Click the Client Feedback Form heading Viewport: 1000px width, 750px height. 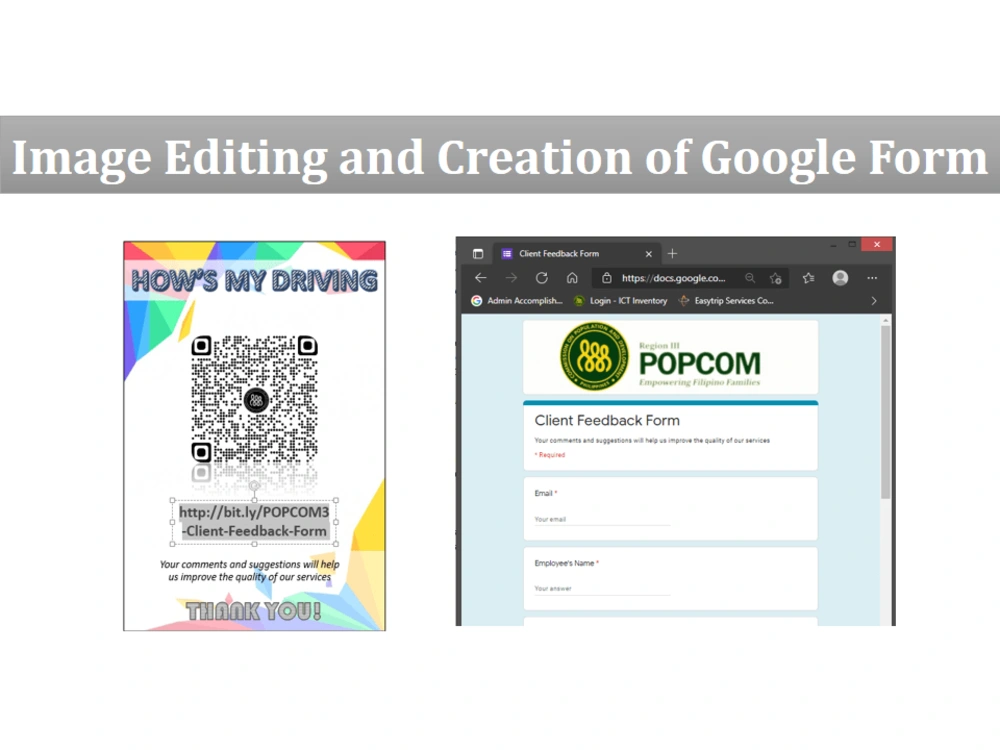coord(607,420)
